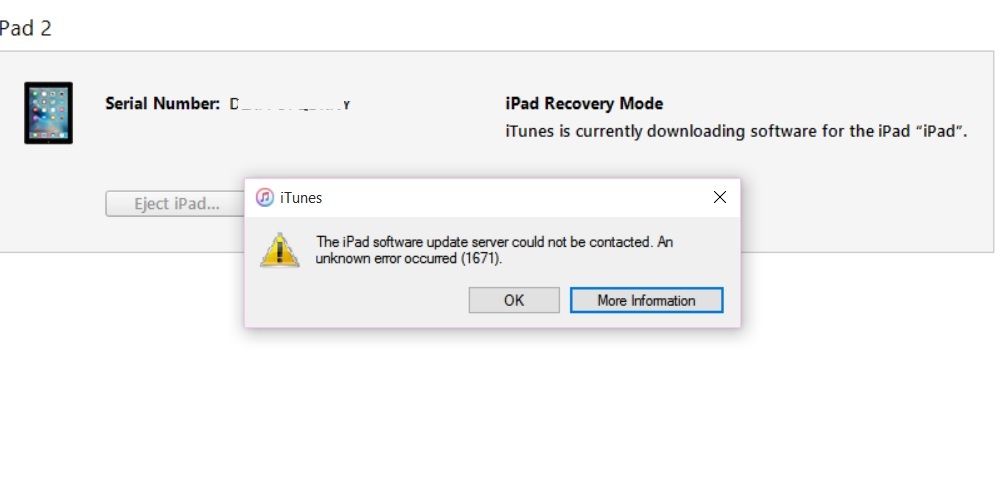Click the obscured serial number value
The height and width of the screenshot is (500, 1000).
(x=290, y=105)
